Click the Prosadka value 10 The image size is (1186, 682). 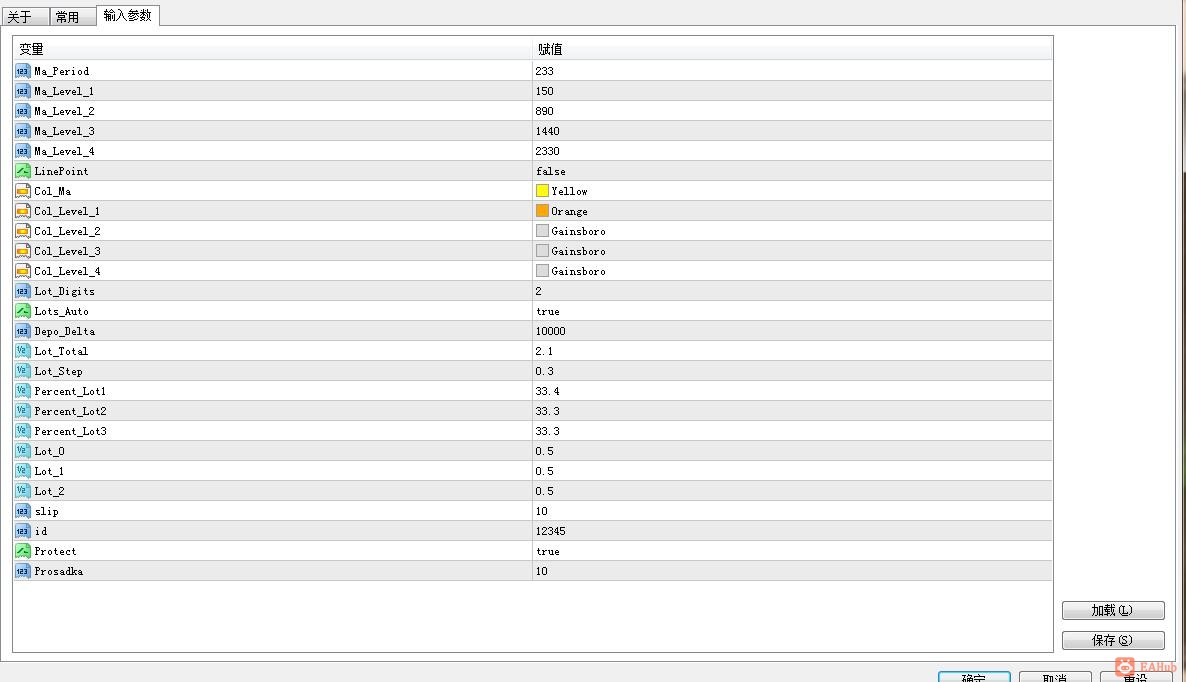pos(542,572)
